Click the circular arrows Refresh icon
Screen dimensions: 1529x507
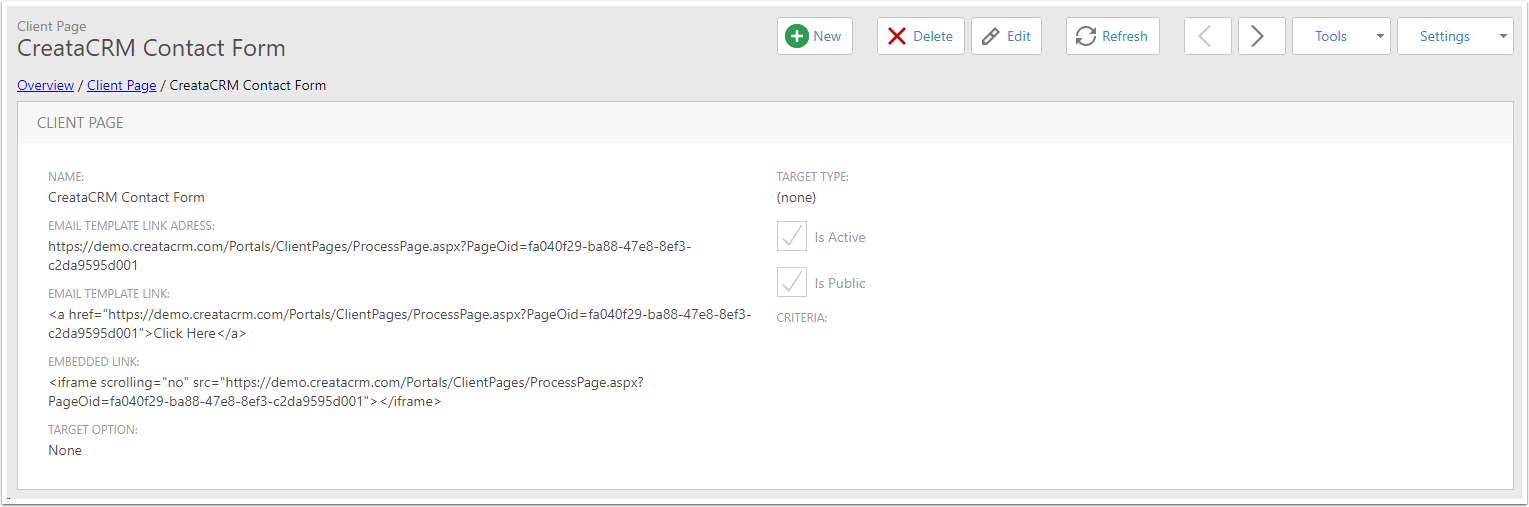[x=1086, y=36]
